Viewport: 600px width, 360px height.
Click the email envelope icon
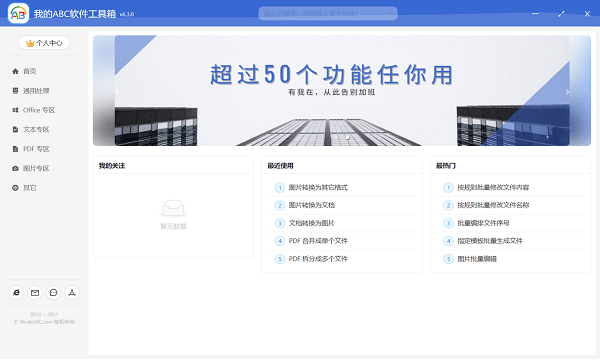pos(35,293)
